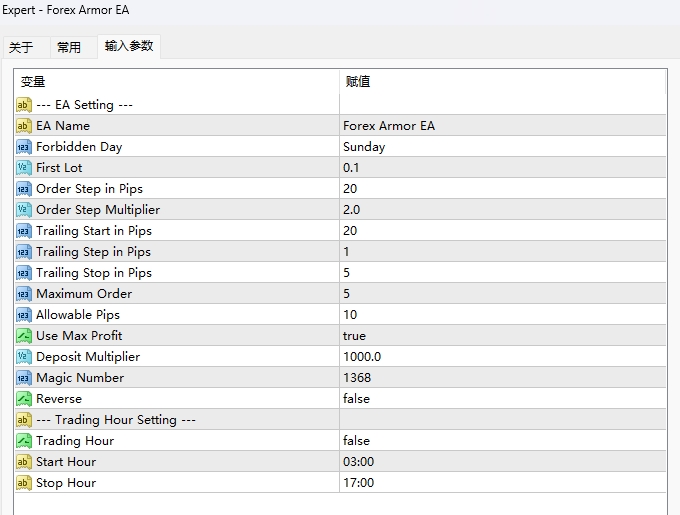Screen dimensions: 680x515
Task: Select the "Stop Hour" variable label
Action: pyautogui.click(x=66, y=483)
